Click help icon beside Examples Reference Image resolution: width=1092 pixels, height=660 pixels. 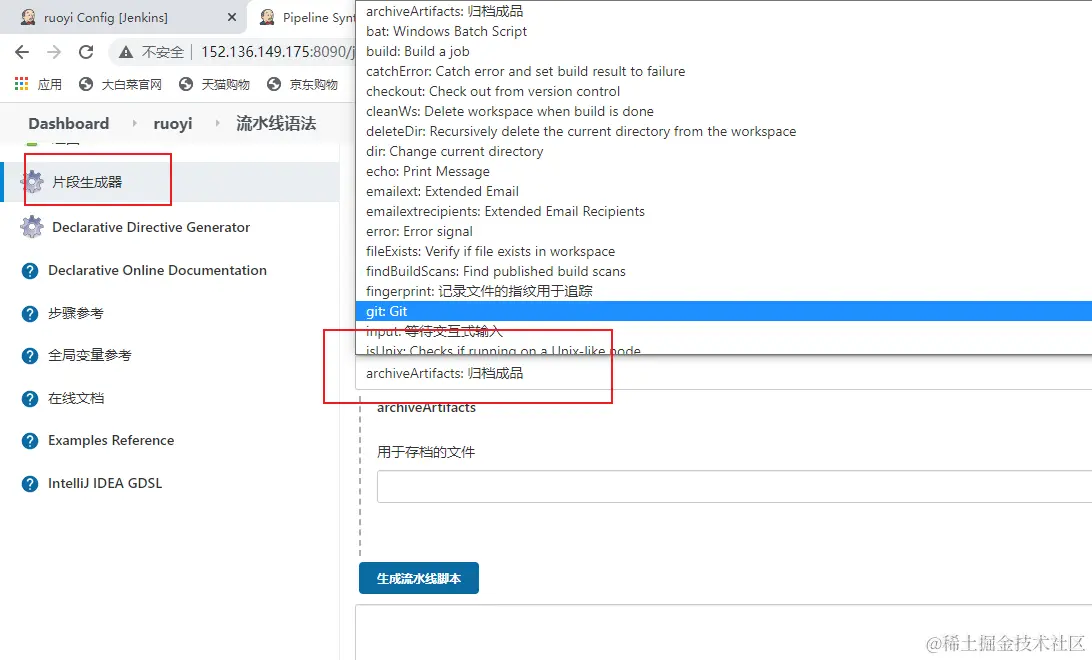[30, 441]
